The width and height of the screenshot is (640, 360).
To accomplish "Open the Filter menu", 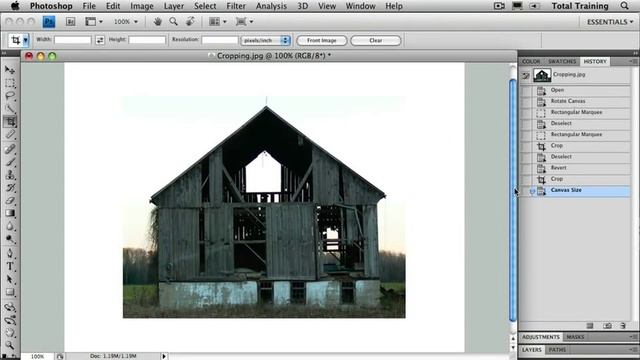I will [236, 6].
